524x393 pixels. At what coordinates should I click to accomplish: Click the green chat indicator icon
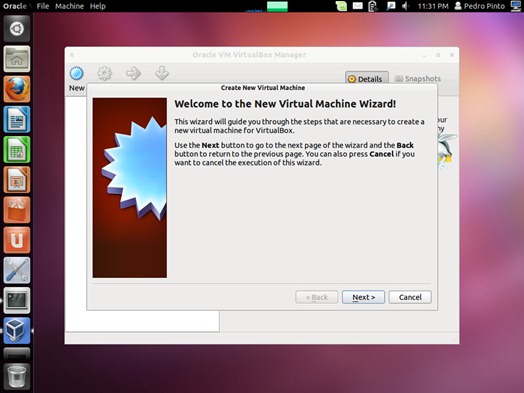pyautogui.click(x=341, y=6)
